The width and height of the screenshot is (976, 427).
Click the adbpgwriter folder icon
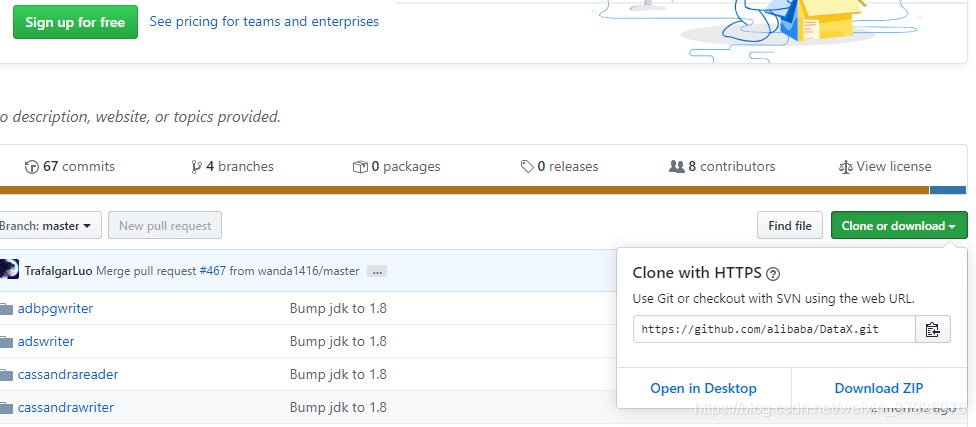click(6, 309)
